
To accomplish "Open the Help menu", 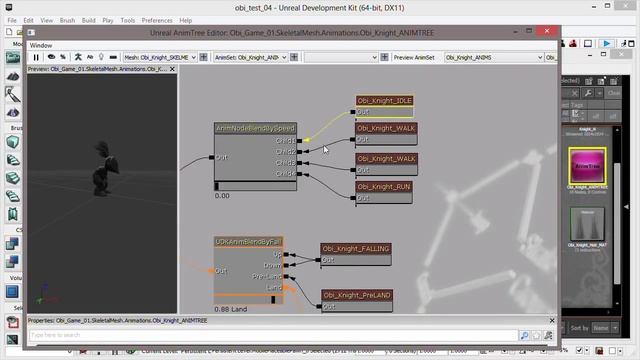I will click(x=186, y=20).
